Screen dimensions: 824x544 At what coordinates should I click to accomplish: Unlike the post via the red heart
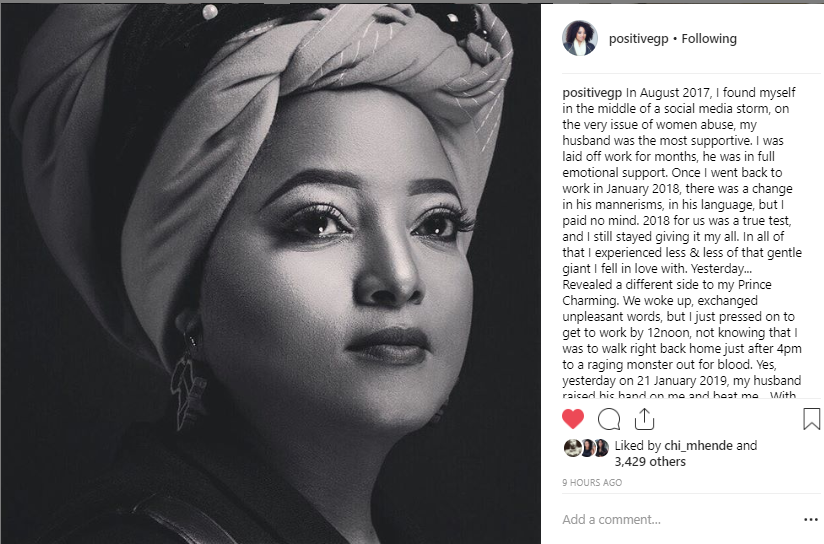(573, 419)
